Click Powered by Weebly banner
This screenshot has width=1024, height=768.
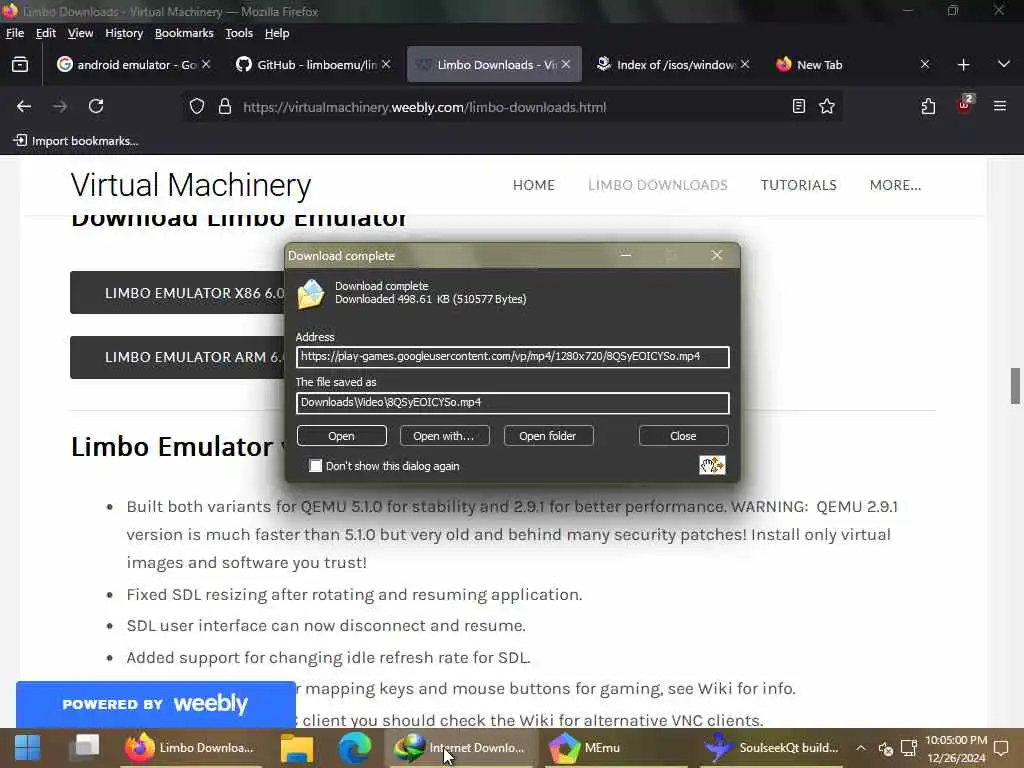point(155,704)
